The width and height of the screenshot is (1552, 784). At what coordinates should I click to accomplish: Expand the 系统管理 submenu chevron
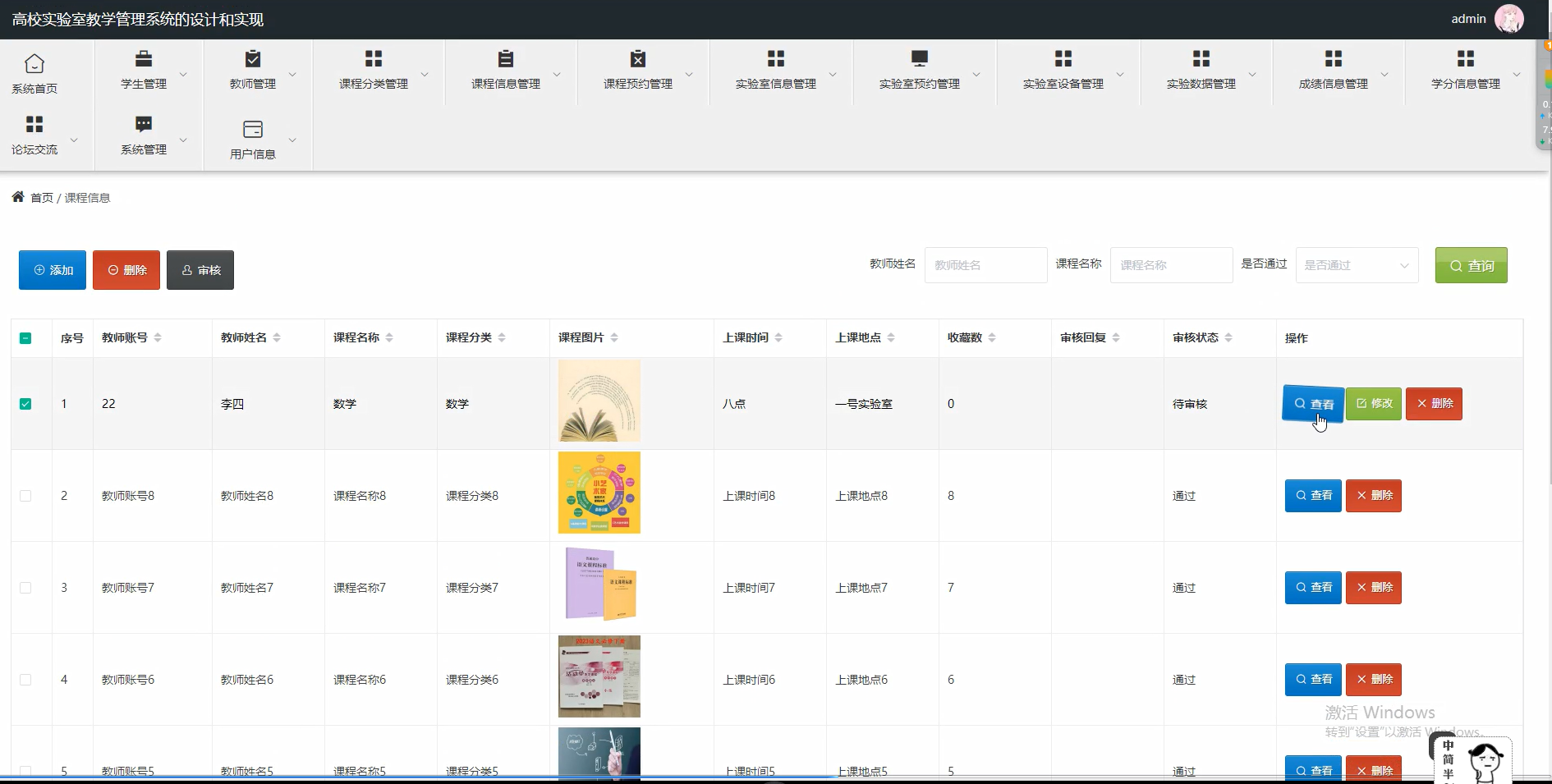pos(184,140)
